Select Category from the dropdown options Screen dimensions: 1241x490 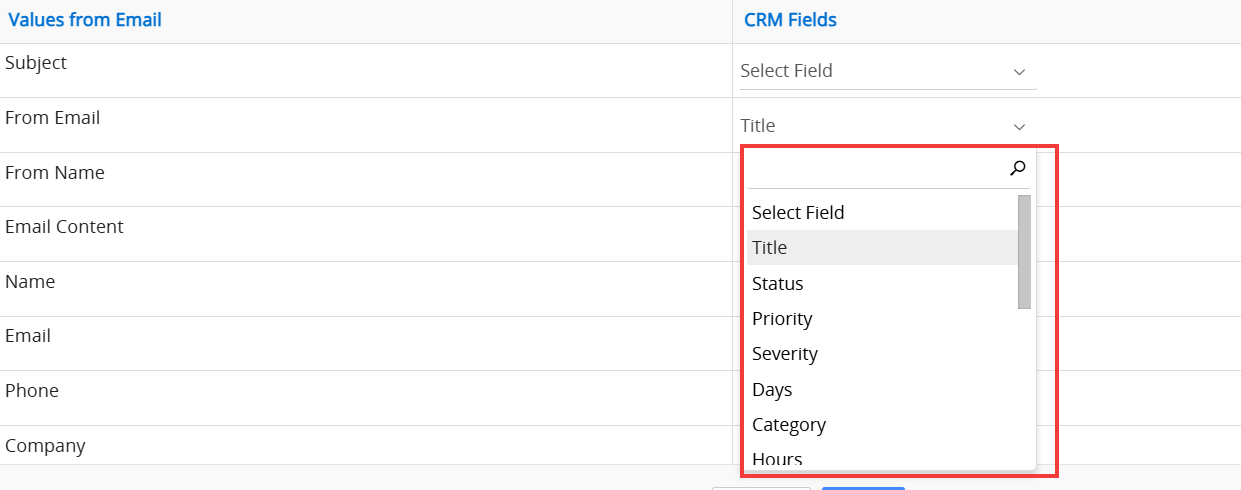789,425
